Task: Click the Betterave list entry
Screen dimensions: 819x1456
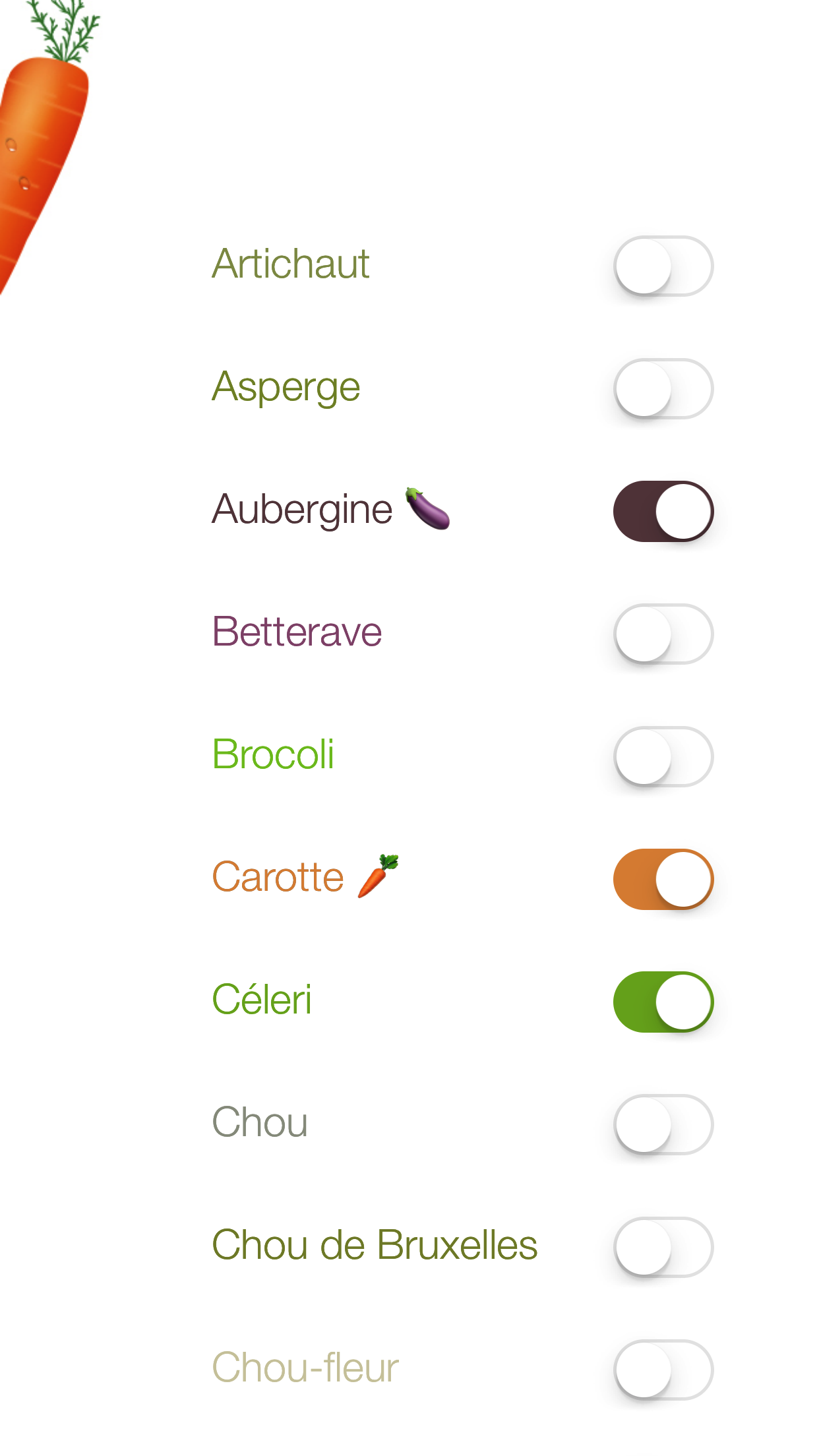Action: [297, 632]
